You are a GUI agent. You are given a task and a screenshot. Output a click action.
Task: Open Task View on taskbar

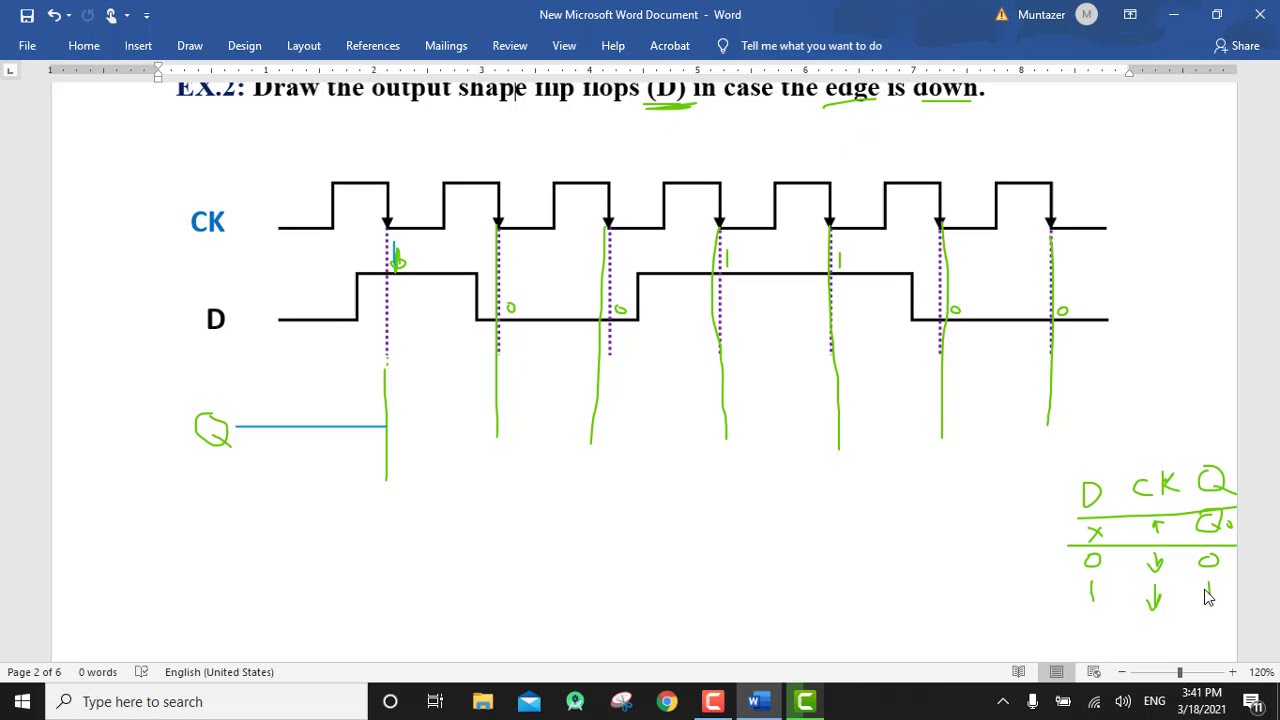[x=435, y=702]
